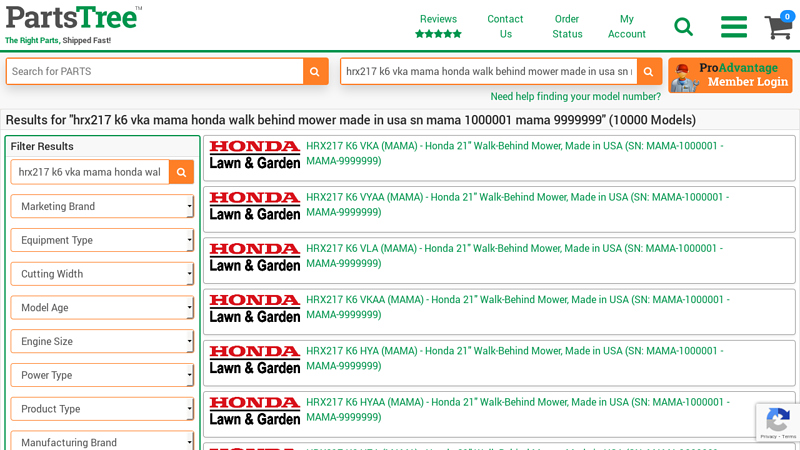
Task: Open My Account
Action: click(x=627, y=27)
